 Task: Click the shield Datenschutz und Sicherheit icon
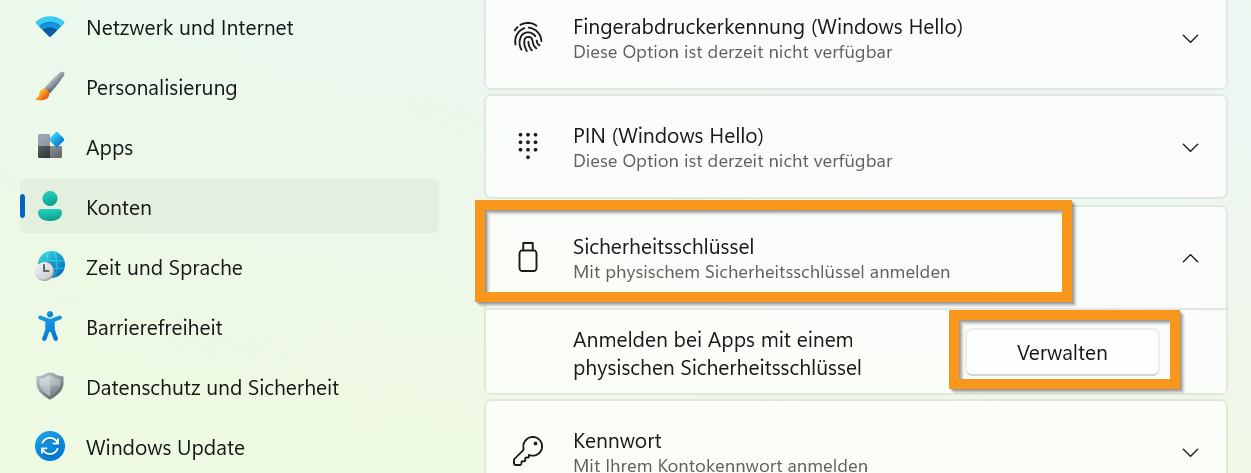(50, 387)
